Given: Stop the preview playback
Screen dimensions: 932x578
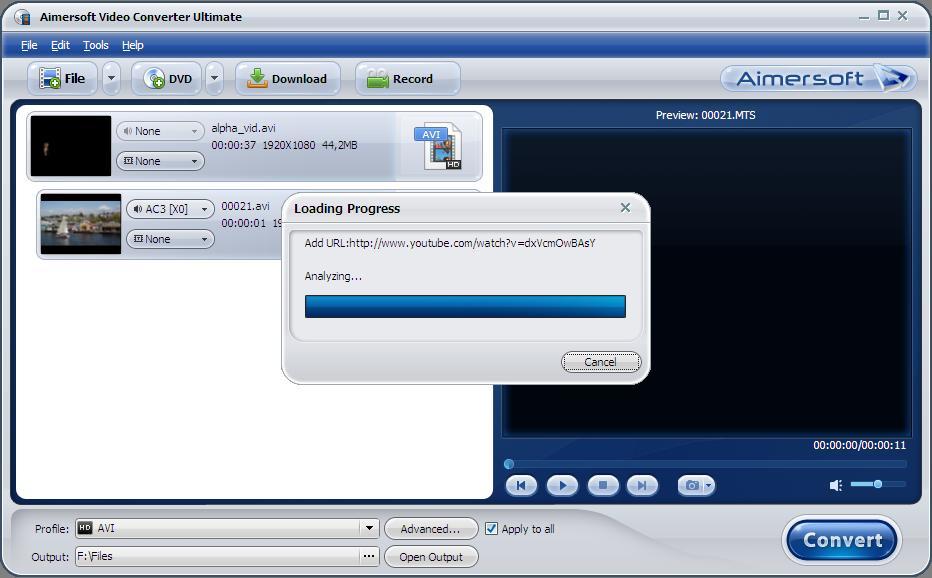Looking at the screenshot, I should click(602, 485).
